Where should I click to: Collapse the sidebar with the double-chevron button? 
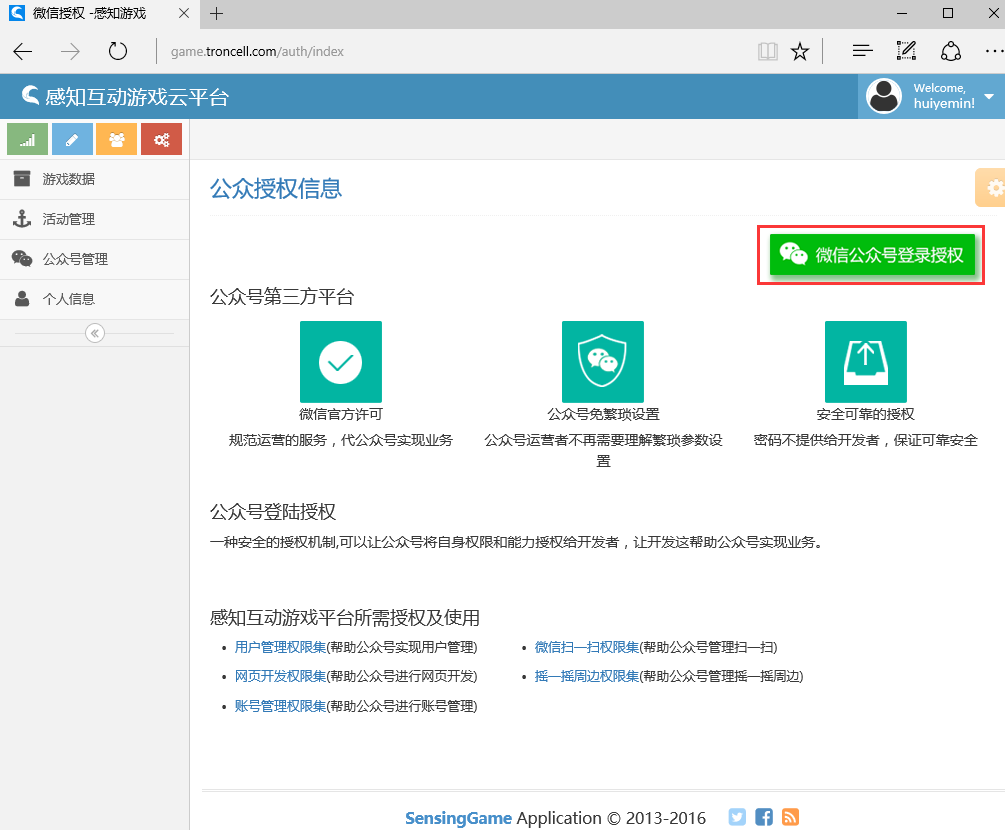pyautogui.click(x=95, y=333)
